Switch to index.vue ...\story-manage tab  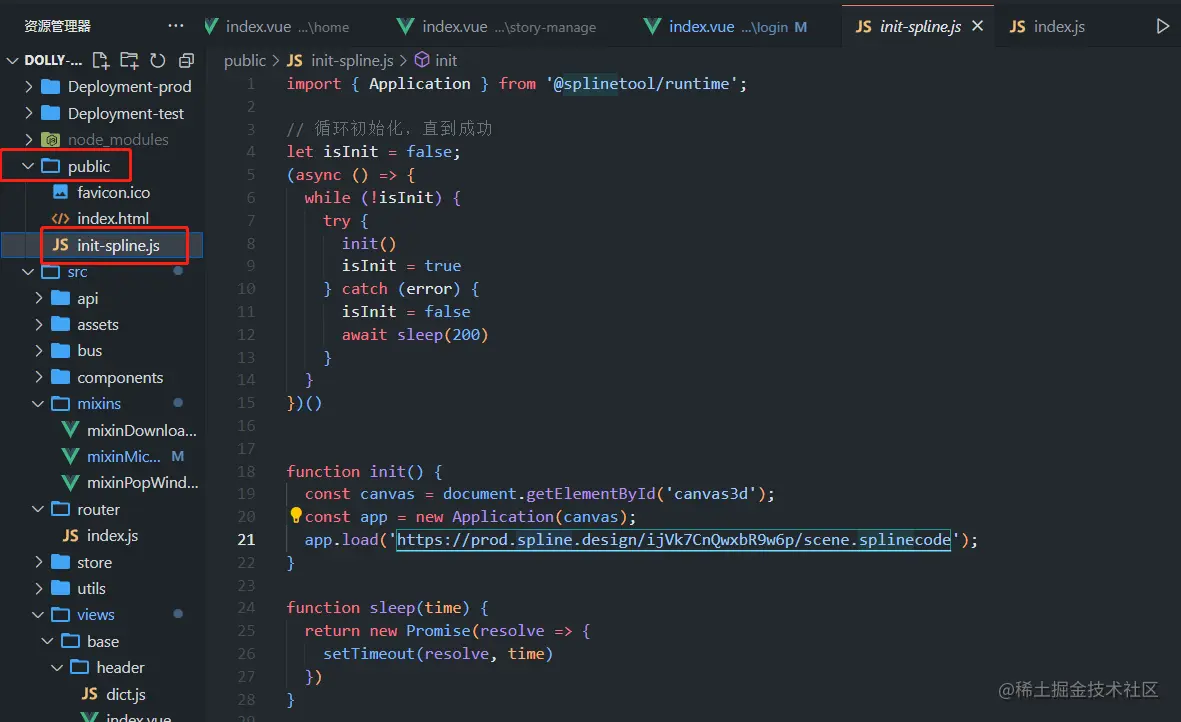coord(497,26)
